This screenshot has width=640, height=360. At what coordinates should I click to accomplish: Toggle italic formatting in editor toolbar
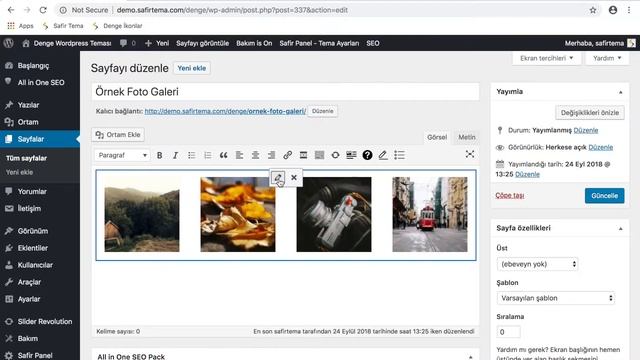click(x=176, y=155)
